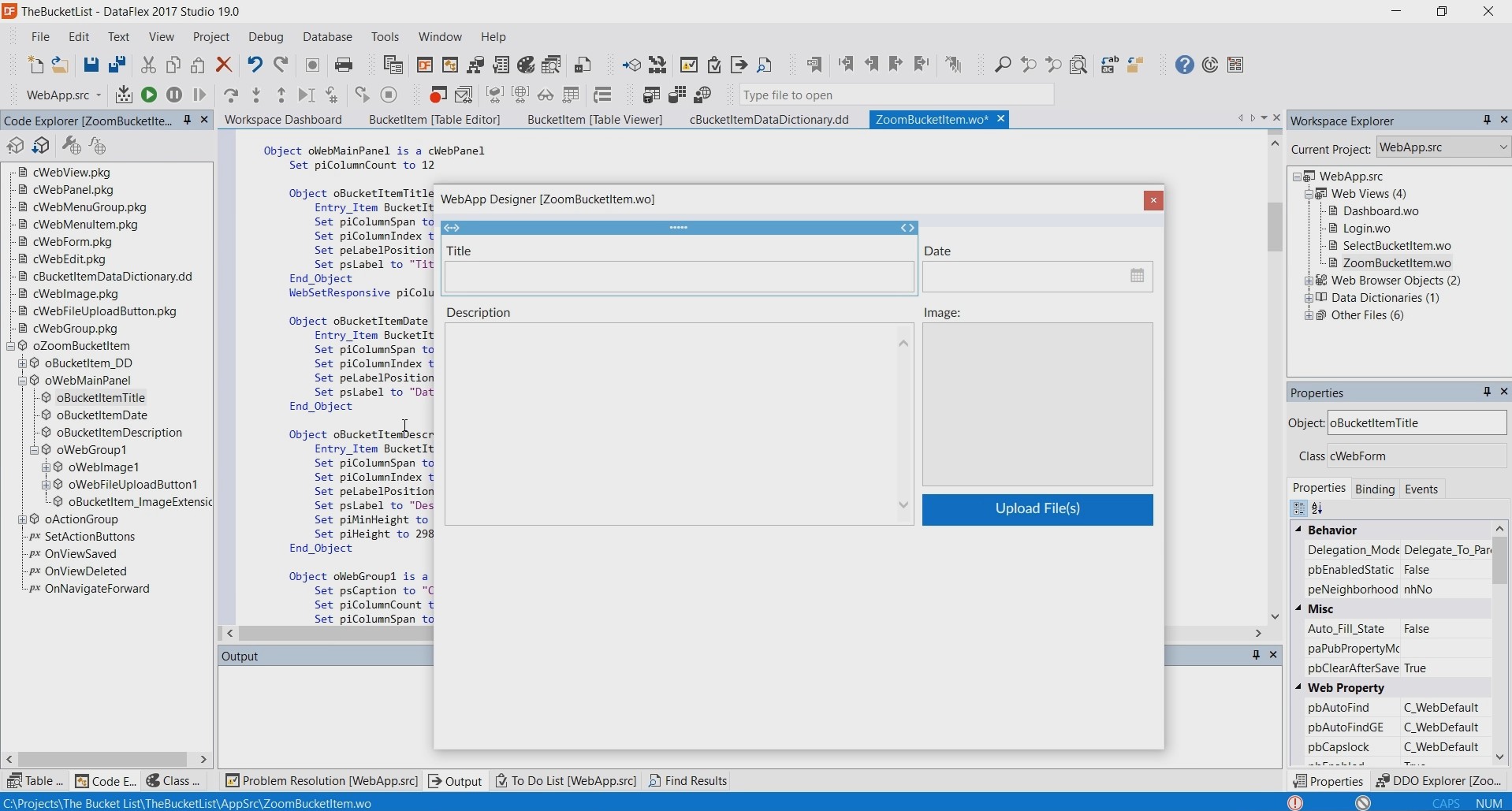Toggle alphabetical sort in Properties panel
Viewport: 1512px width, 811px height.
pos(1318,510)
